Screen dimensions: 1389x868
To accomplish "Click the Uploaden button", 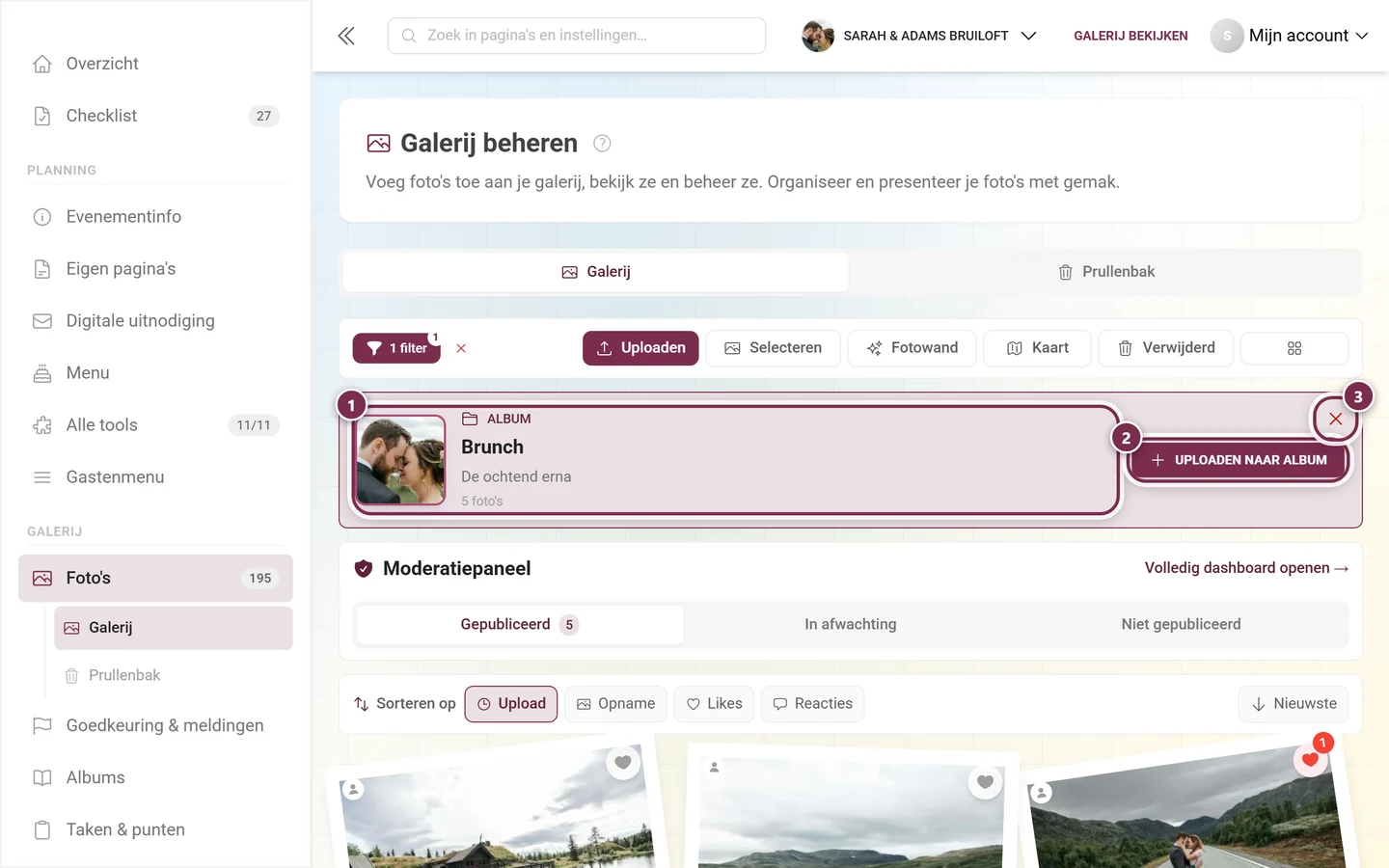I will (x=640, y=348).
